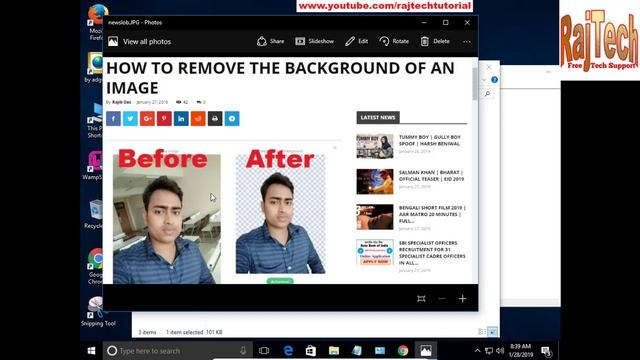Viewport: 640px width, 360px height.
Task: Click the volume icon in system tray
Action: 500,351
